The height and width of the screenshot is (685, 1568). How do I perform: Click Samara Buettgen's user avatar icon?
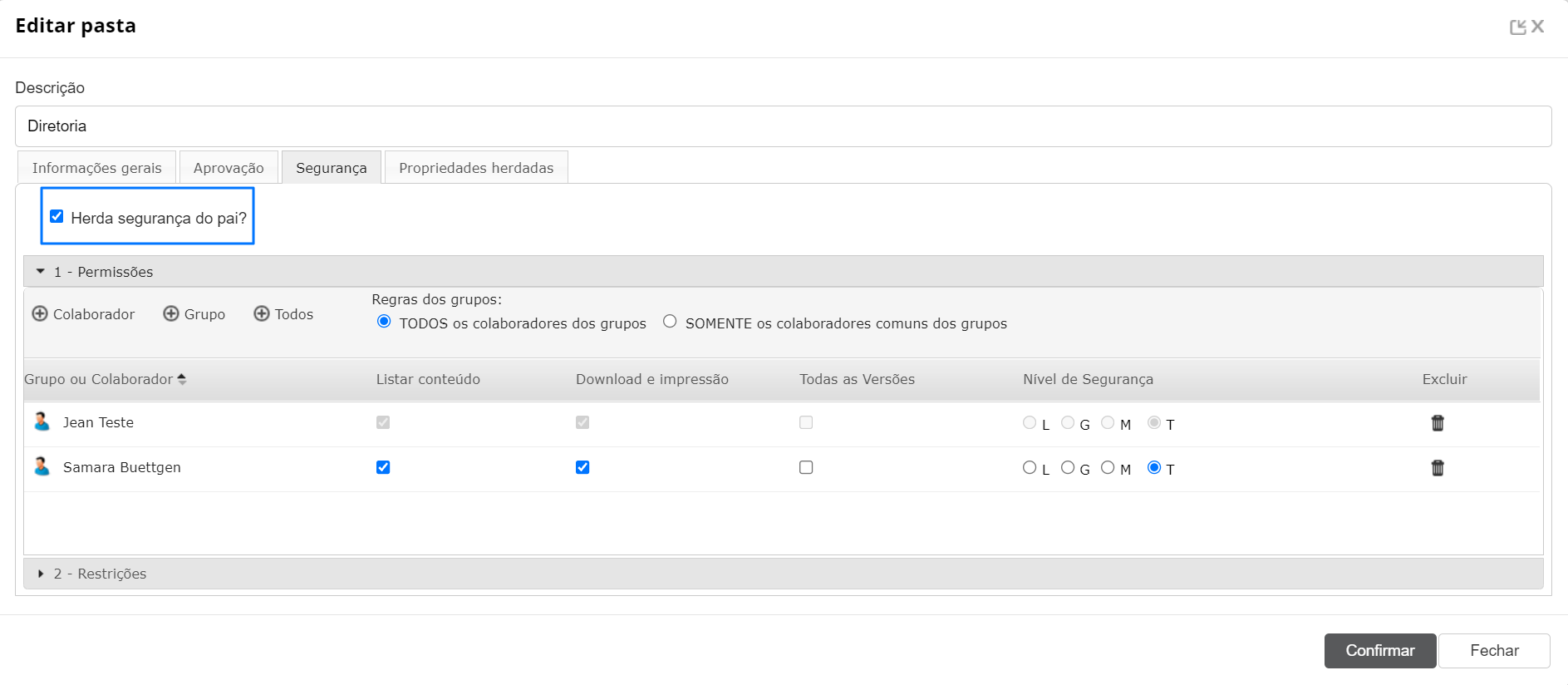tap(42, 466)
